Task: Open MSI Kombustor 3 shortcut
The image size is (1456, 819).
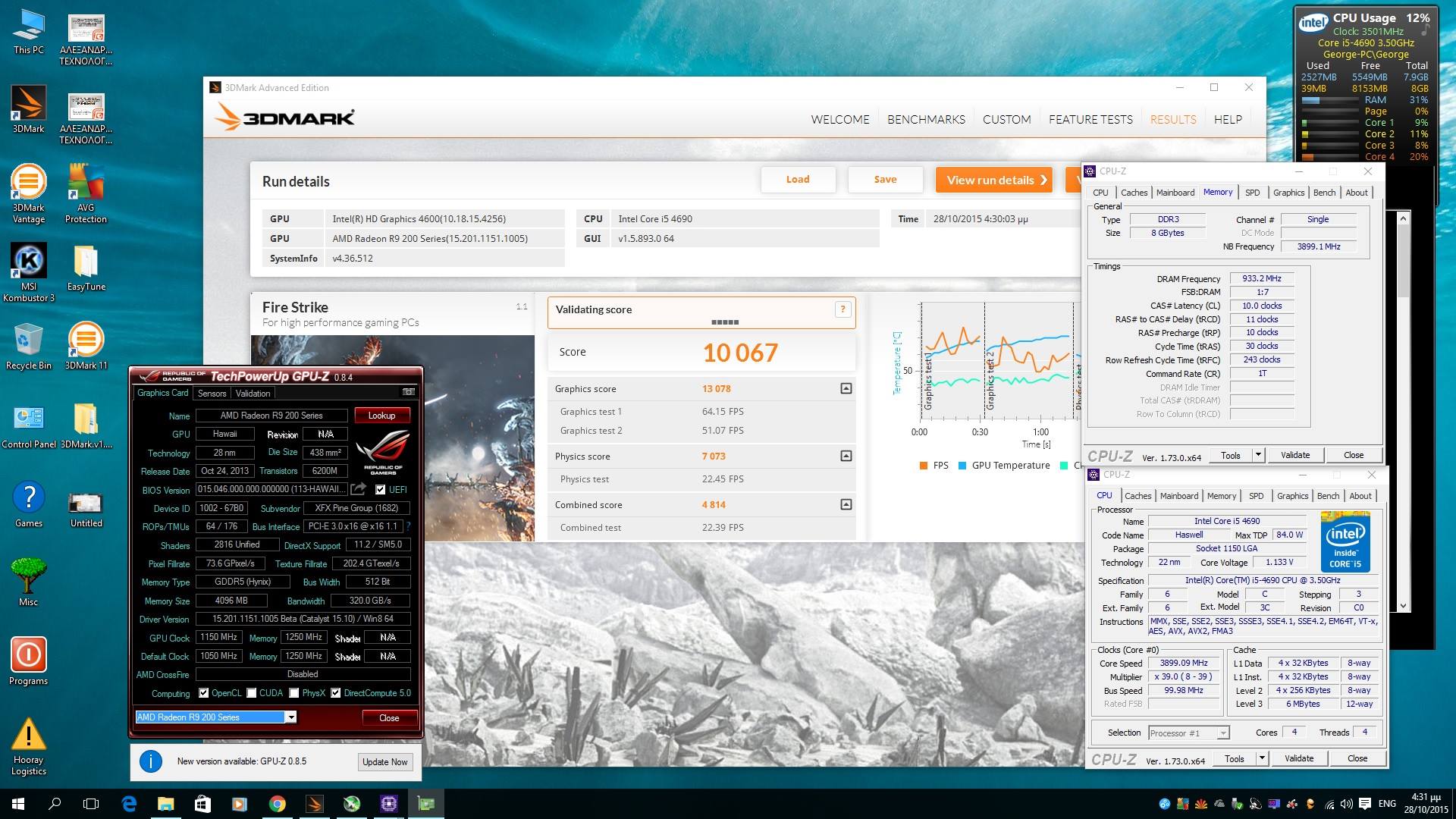Action: [29, 273]
